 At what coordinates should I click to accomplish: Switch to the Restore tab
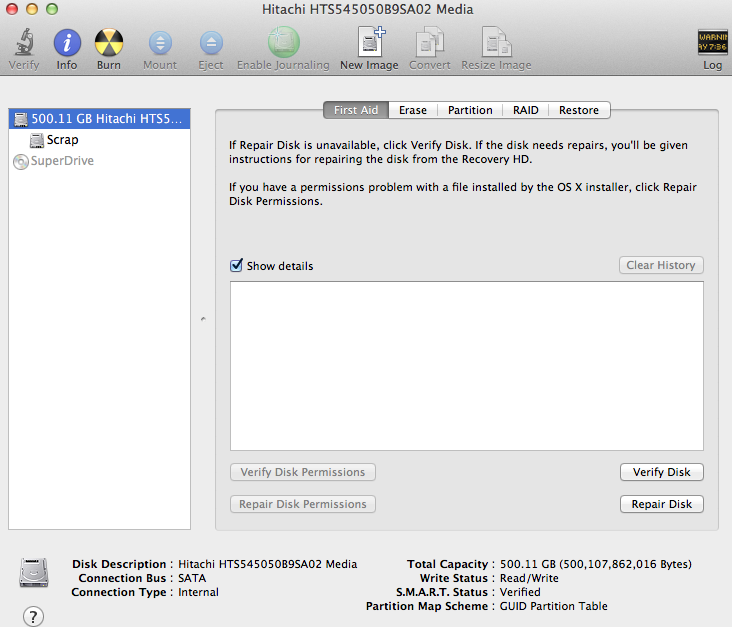point(579,110)
